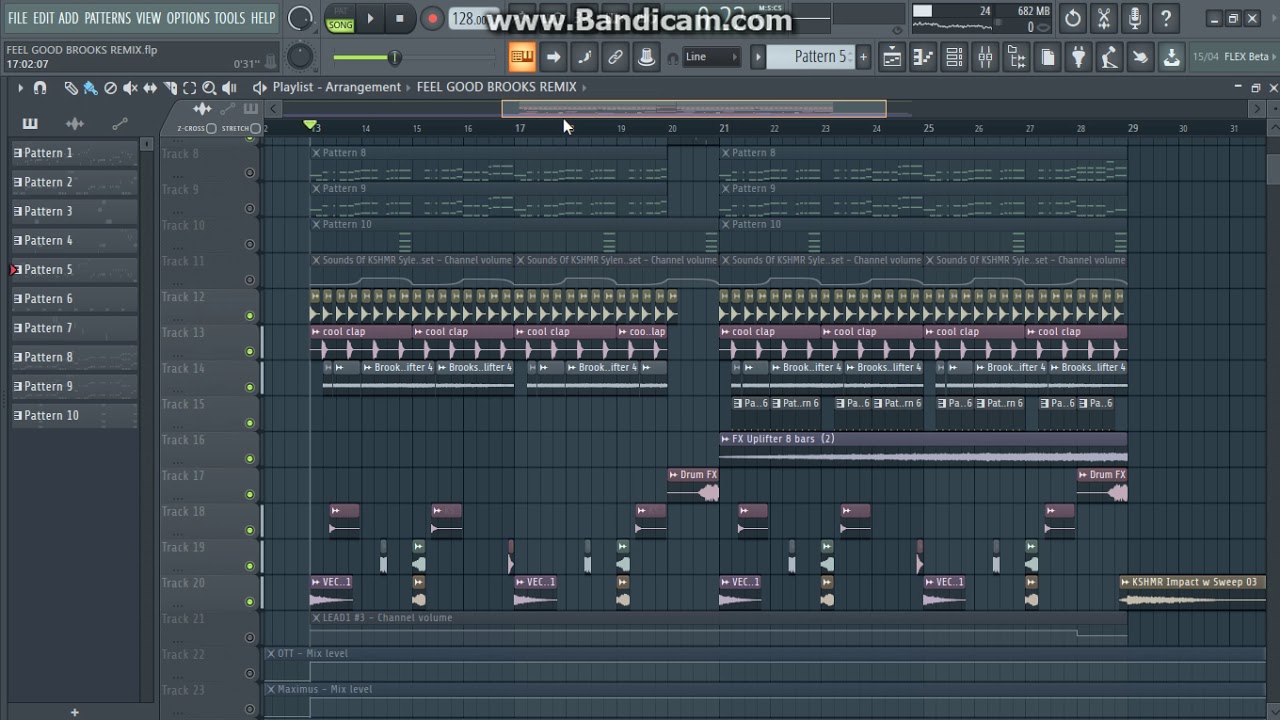Viewport: 1280px width, 720px height.
Task: Open the Line snap dropdown
Action: 712,57
